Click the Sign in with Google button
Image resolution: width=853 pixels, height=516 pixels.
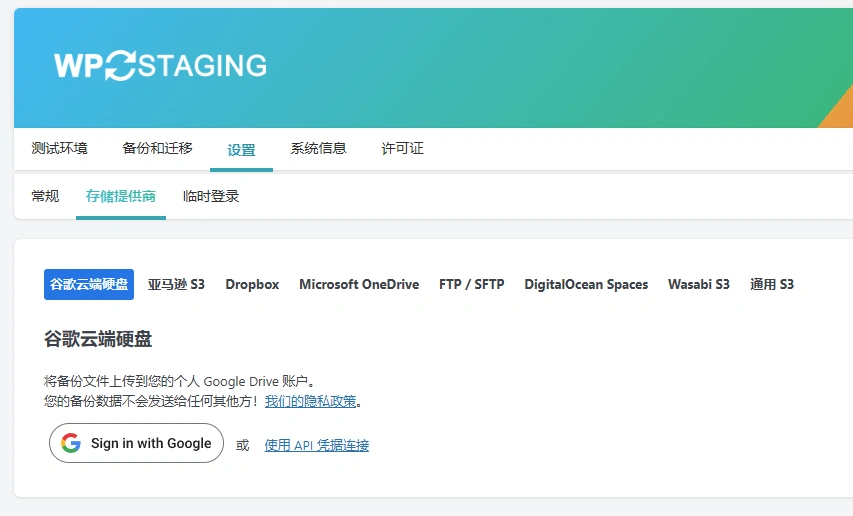pos(137,443)
